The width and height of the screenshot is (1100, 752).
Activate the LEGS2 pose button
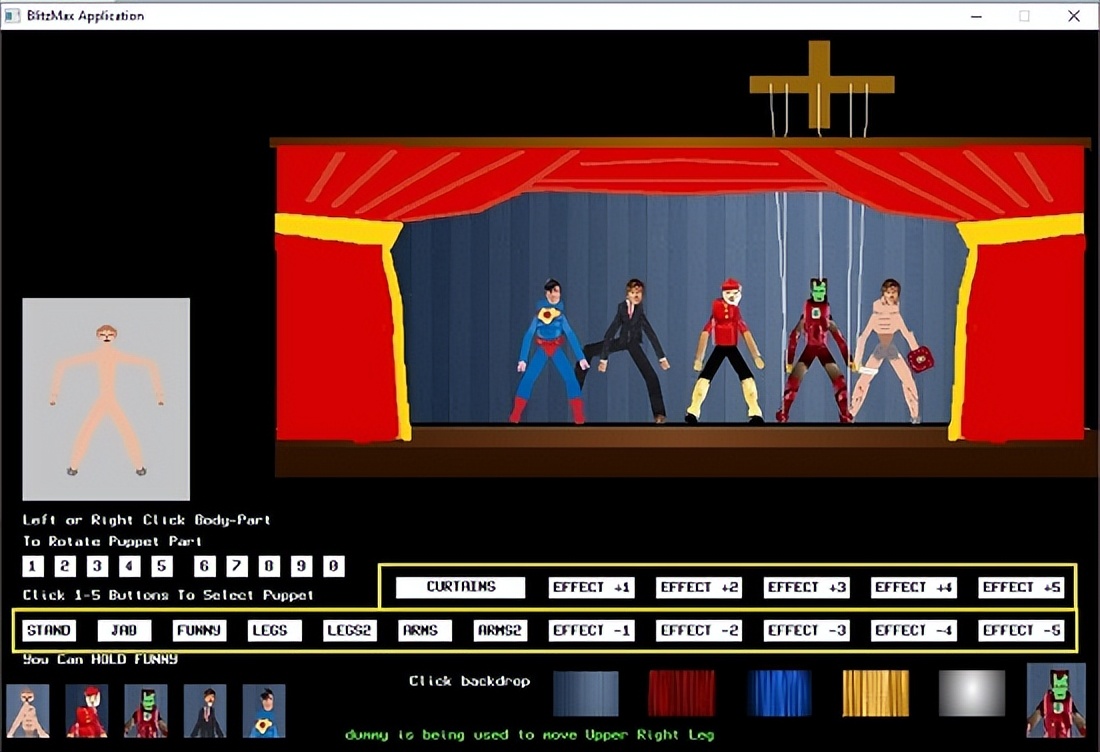coord(350,630)
